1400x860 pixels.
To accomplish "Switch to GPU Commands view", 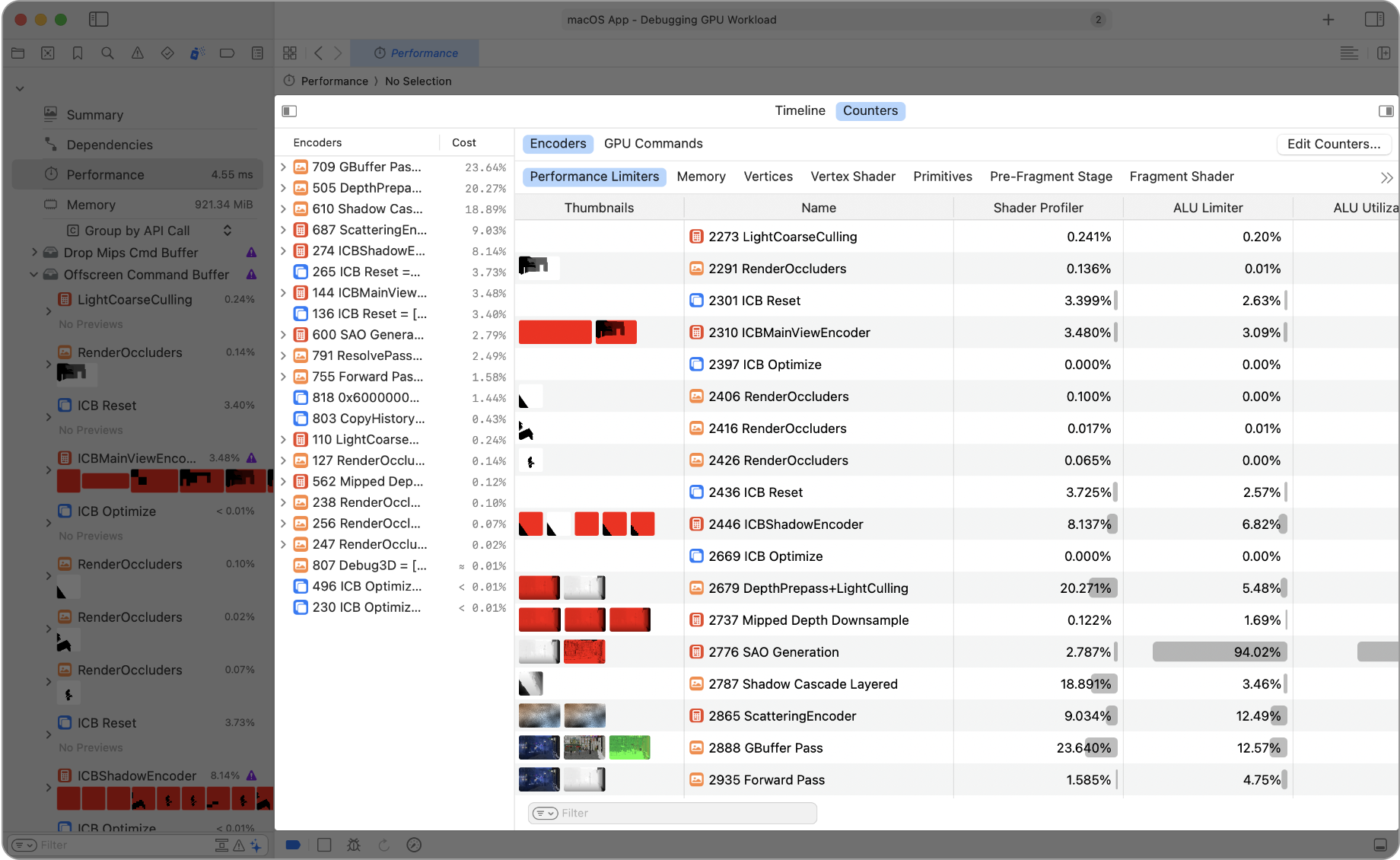I will (653, 144).
